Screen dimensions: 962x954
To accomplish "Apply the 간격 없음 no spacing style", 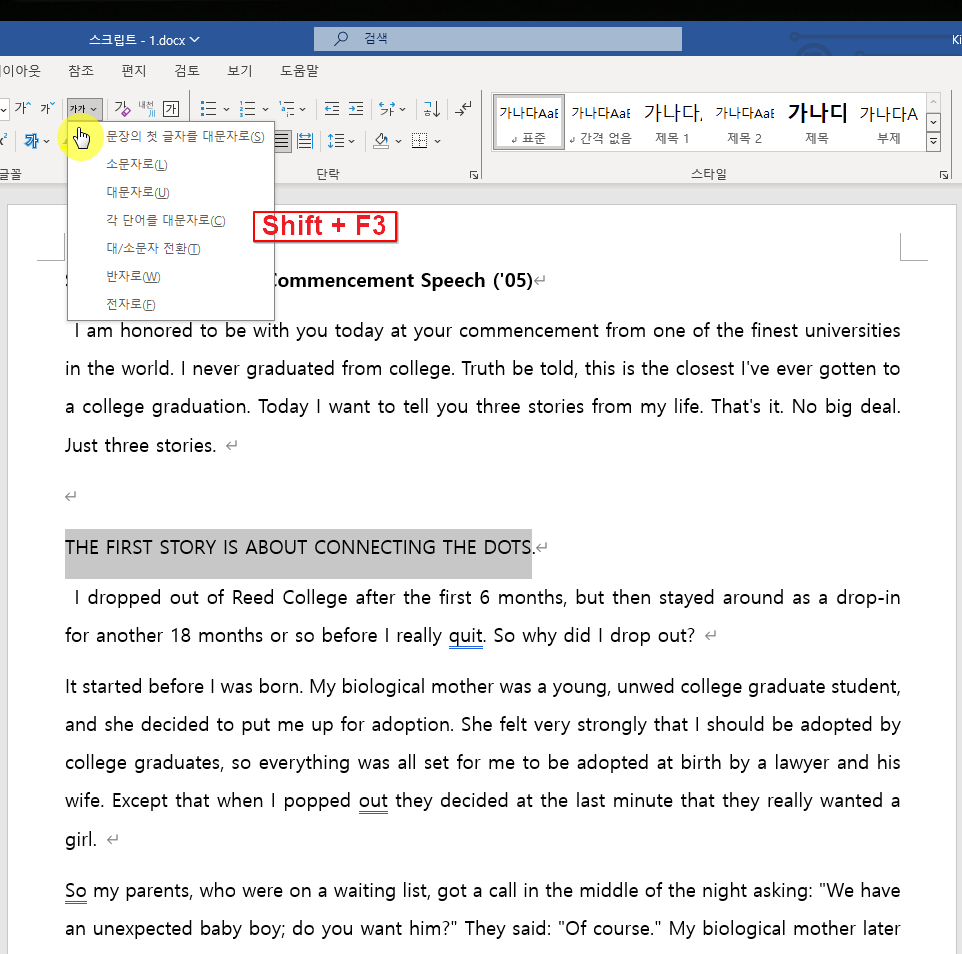I will tap(601, 122).
